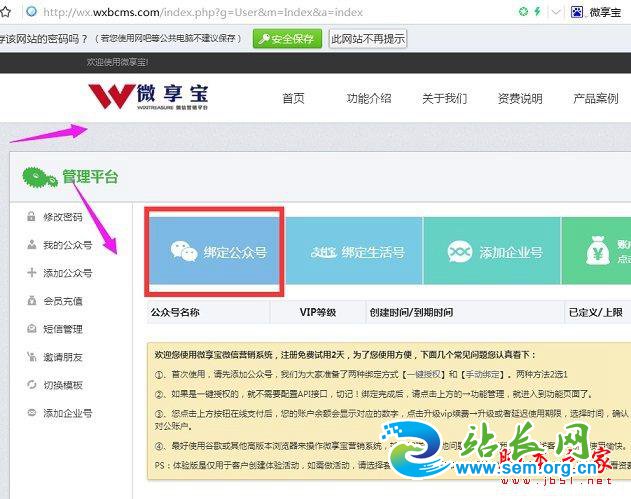631x499 pixels.
Task: Click the 创建时间/到期时间 column header
Action: pos(411,312)
